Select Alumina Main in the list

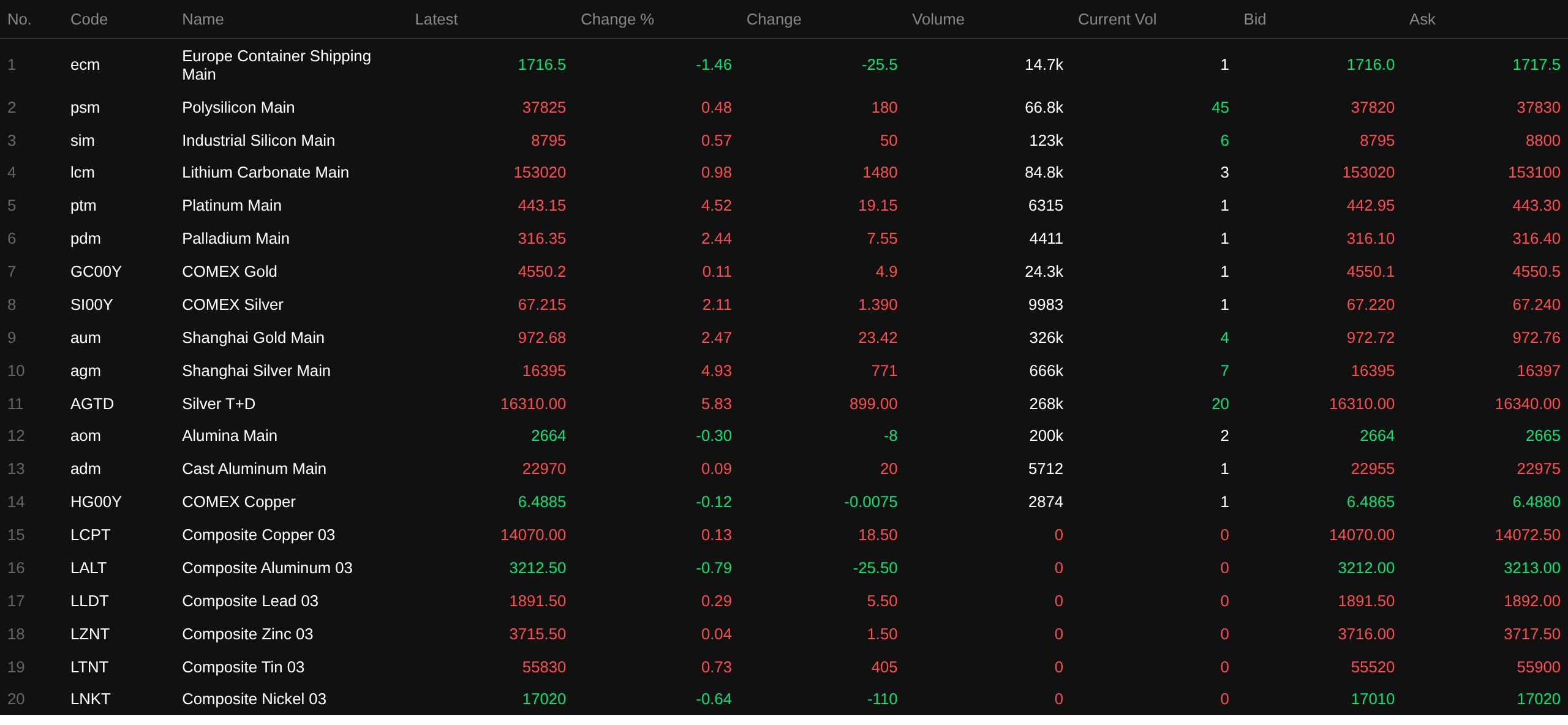[230, 436]
